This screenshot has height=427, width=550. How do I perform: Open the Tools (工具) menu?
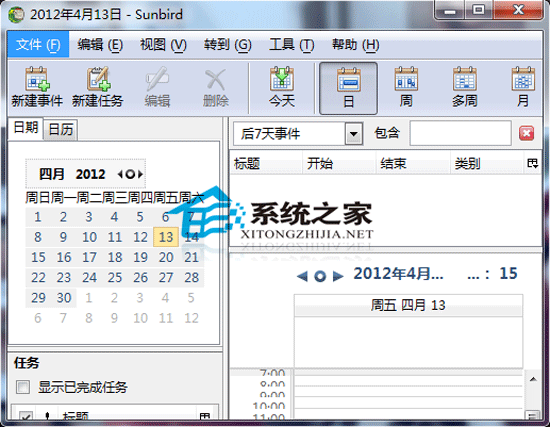tap(291, 45)
